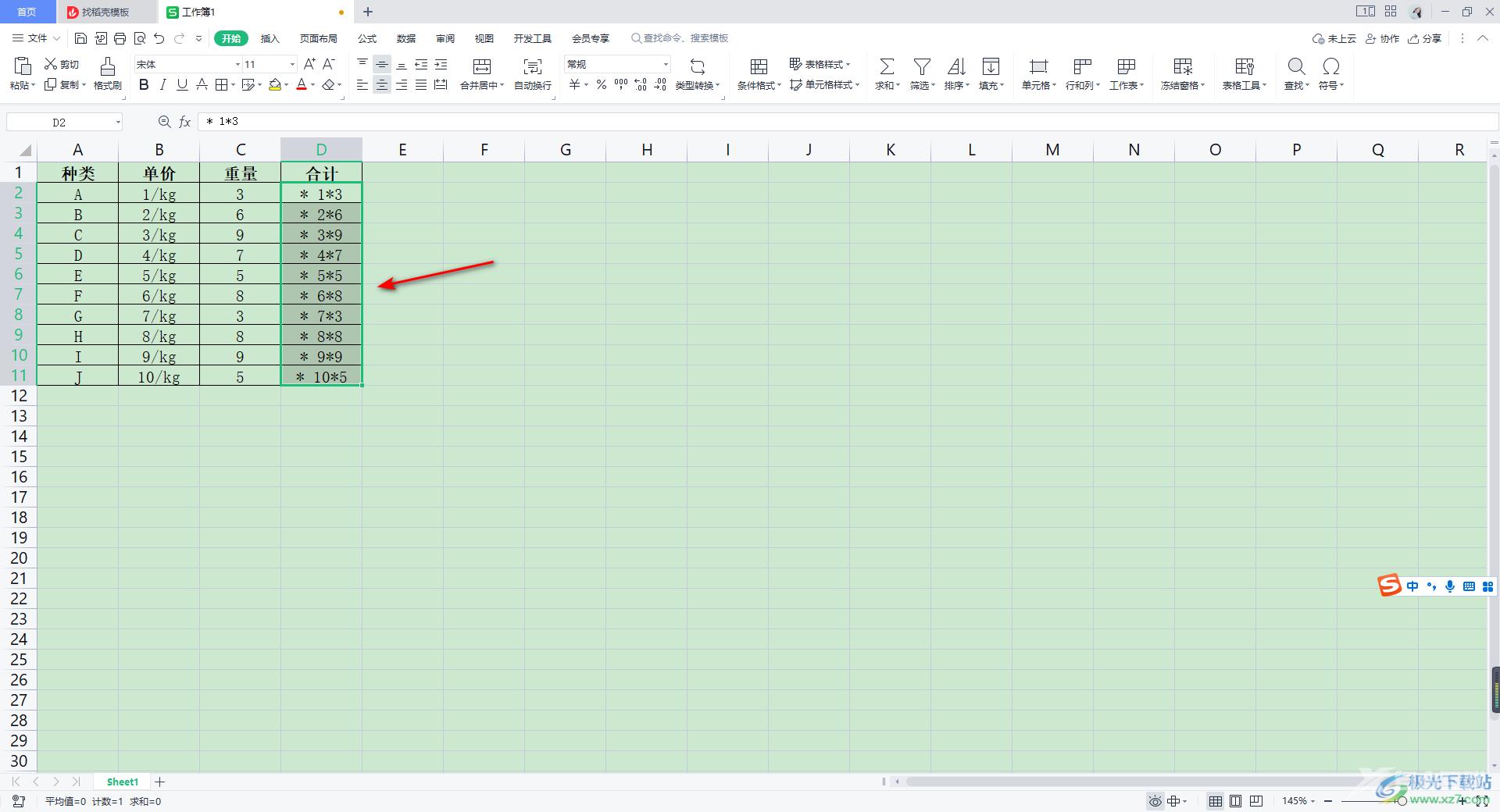Click the AutoSum sigma icon
The width and height of the screenshot is (1500, 812).
point(887,66)
